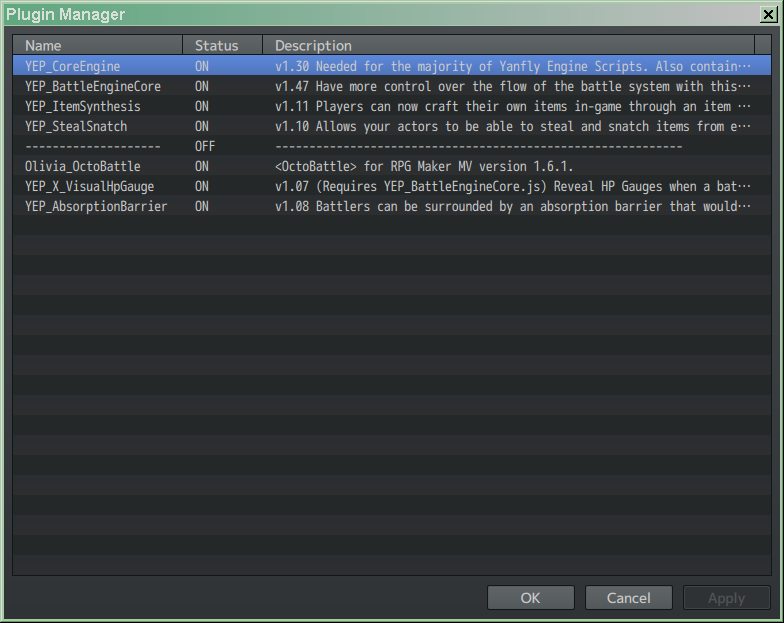Viewport: 784px width, 623px height.
Task: Click ON status of YEP_StealSnatch
Action: 202,126
